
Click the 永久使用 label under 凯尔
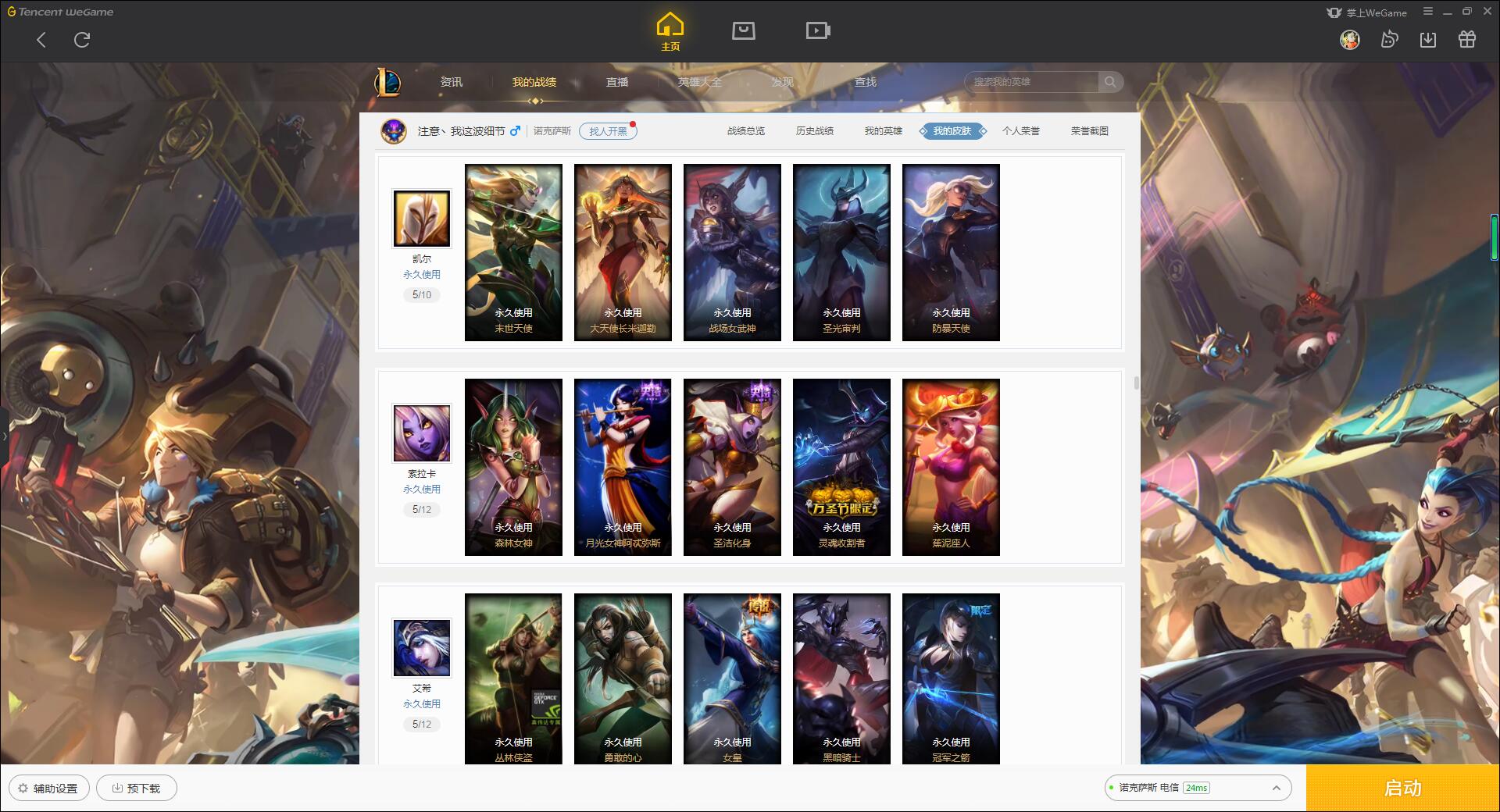422,275
